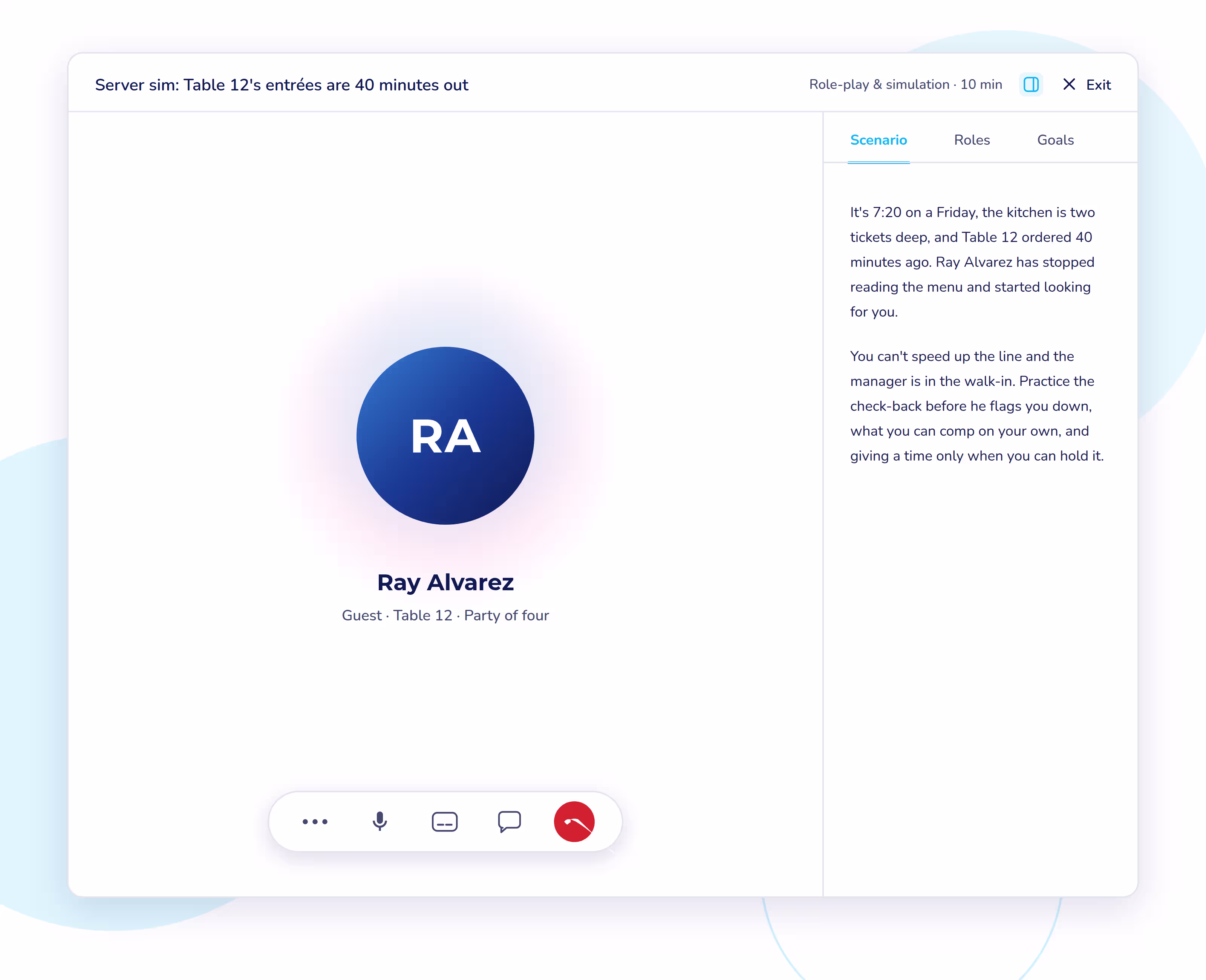Open the more options ellipsis menu

tap(315, 821)
